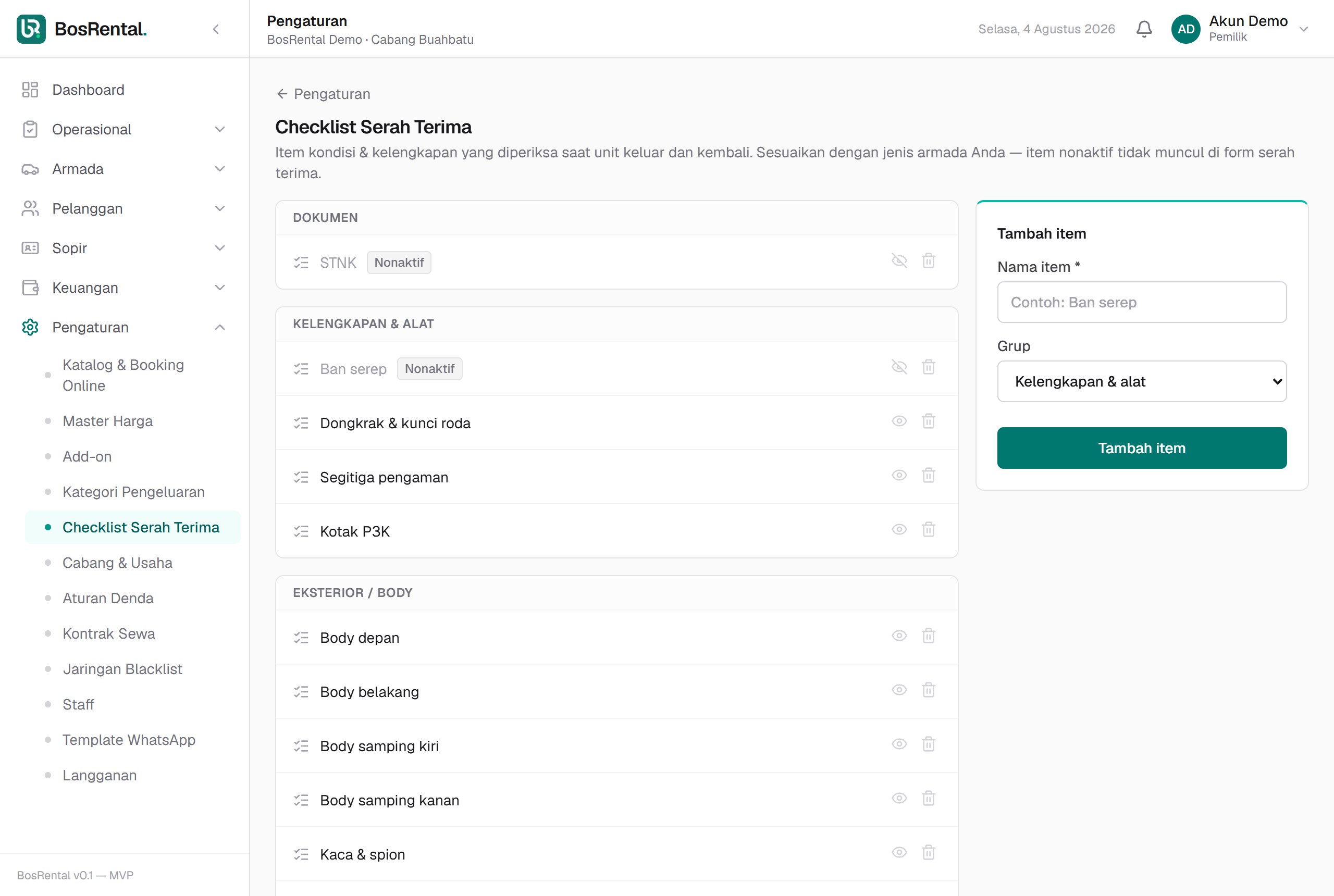The image size is (1334, 896).
Task: Grab the reorder handle for STNK
Action: [x=301, y=262]
